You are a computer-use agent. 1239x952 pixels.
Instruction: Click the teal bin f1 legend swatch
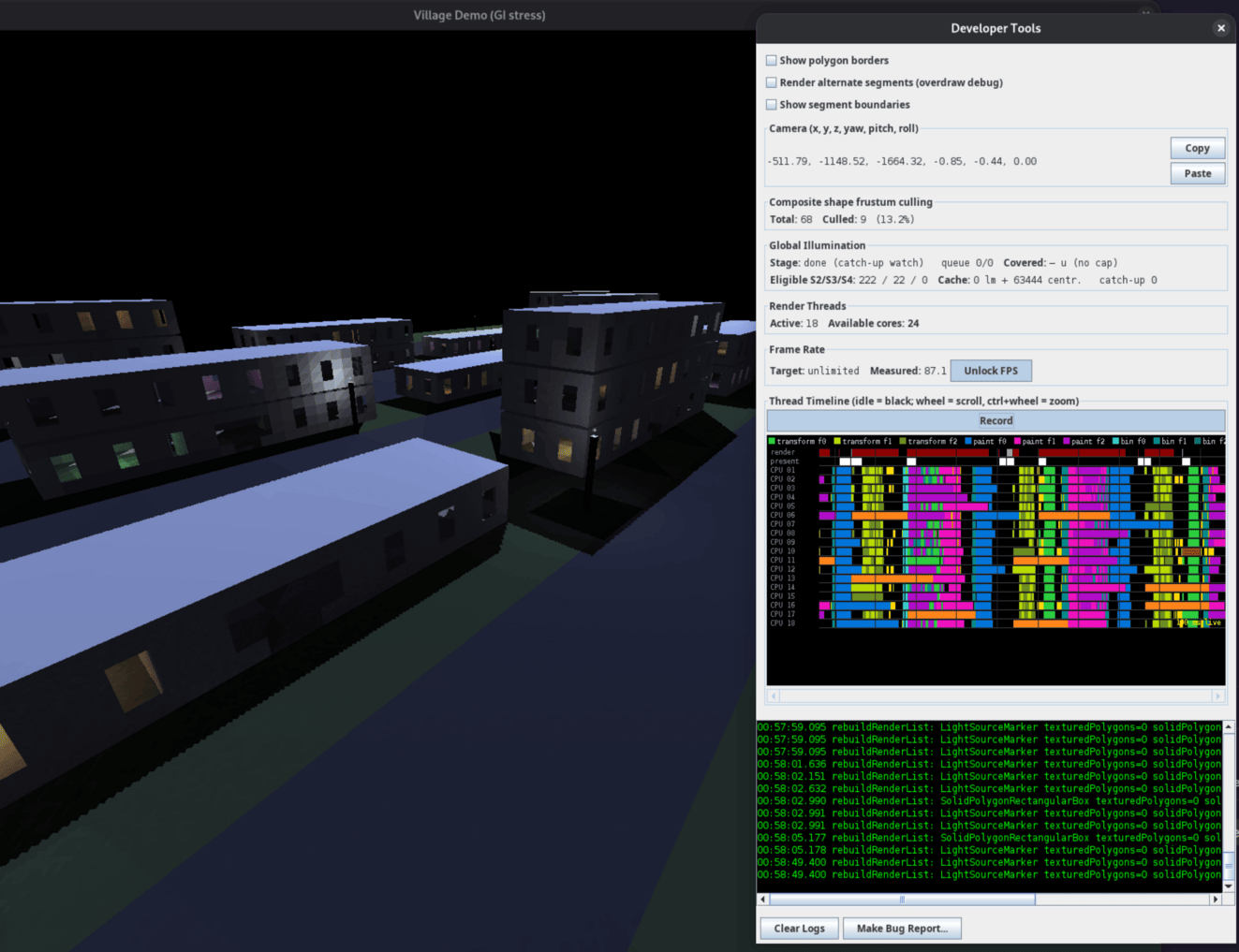pos(1158,441)
